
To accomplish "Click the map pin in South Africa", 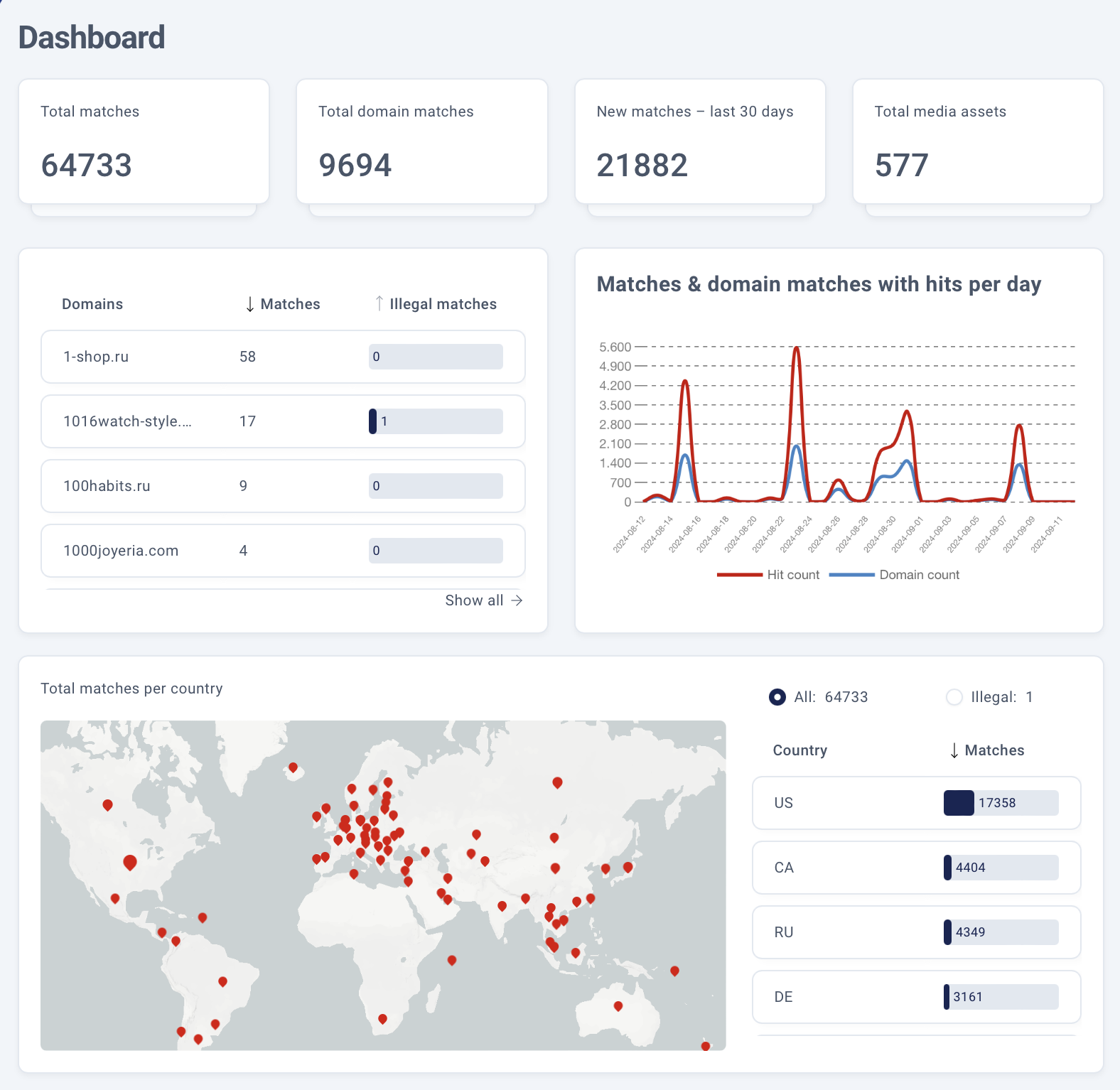I will point(382,1019).
